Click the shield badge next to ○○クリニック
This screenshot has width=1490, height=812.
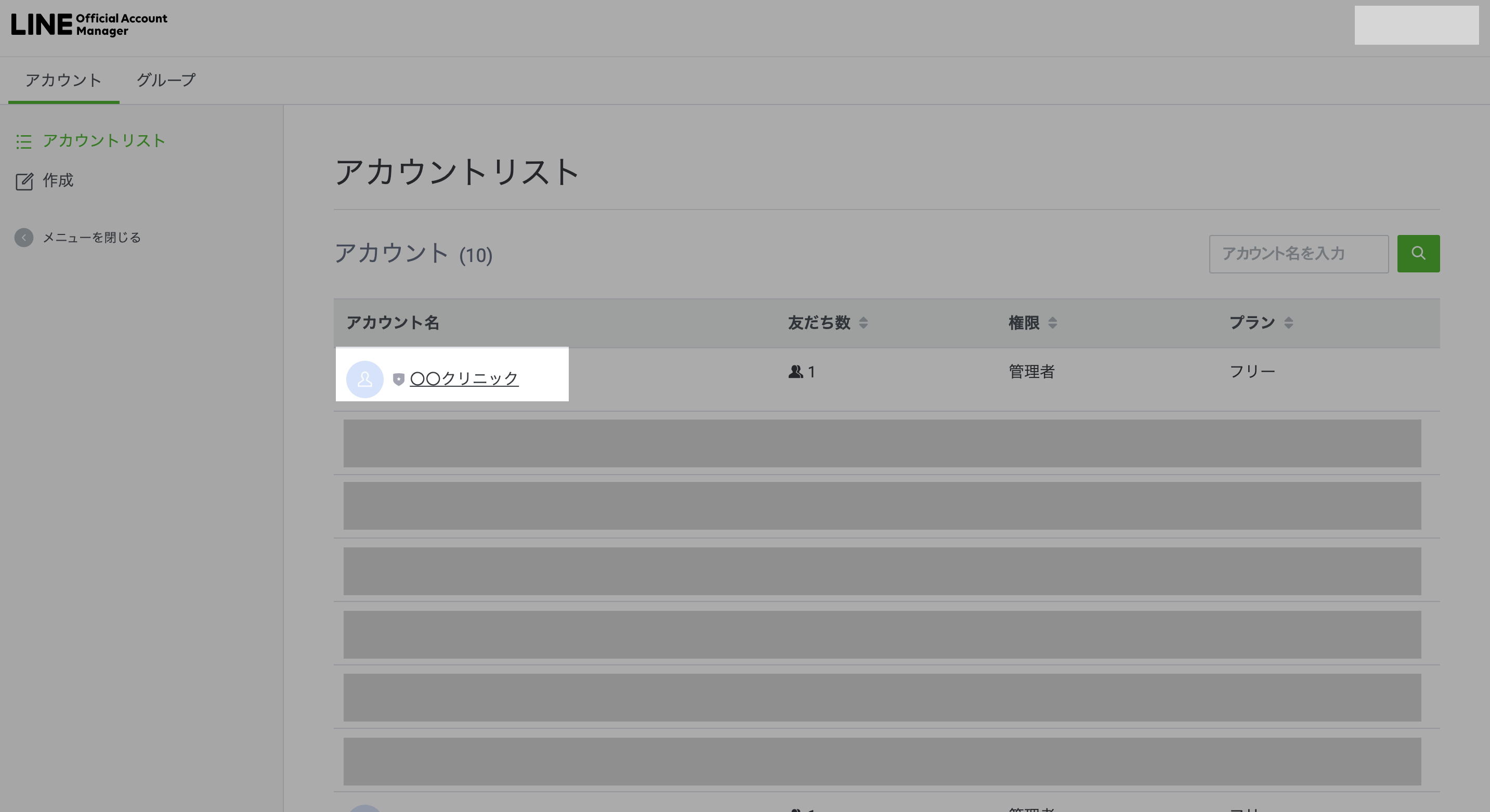(399, 379)
